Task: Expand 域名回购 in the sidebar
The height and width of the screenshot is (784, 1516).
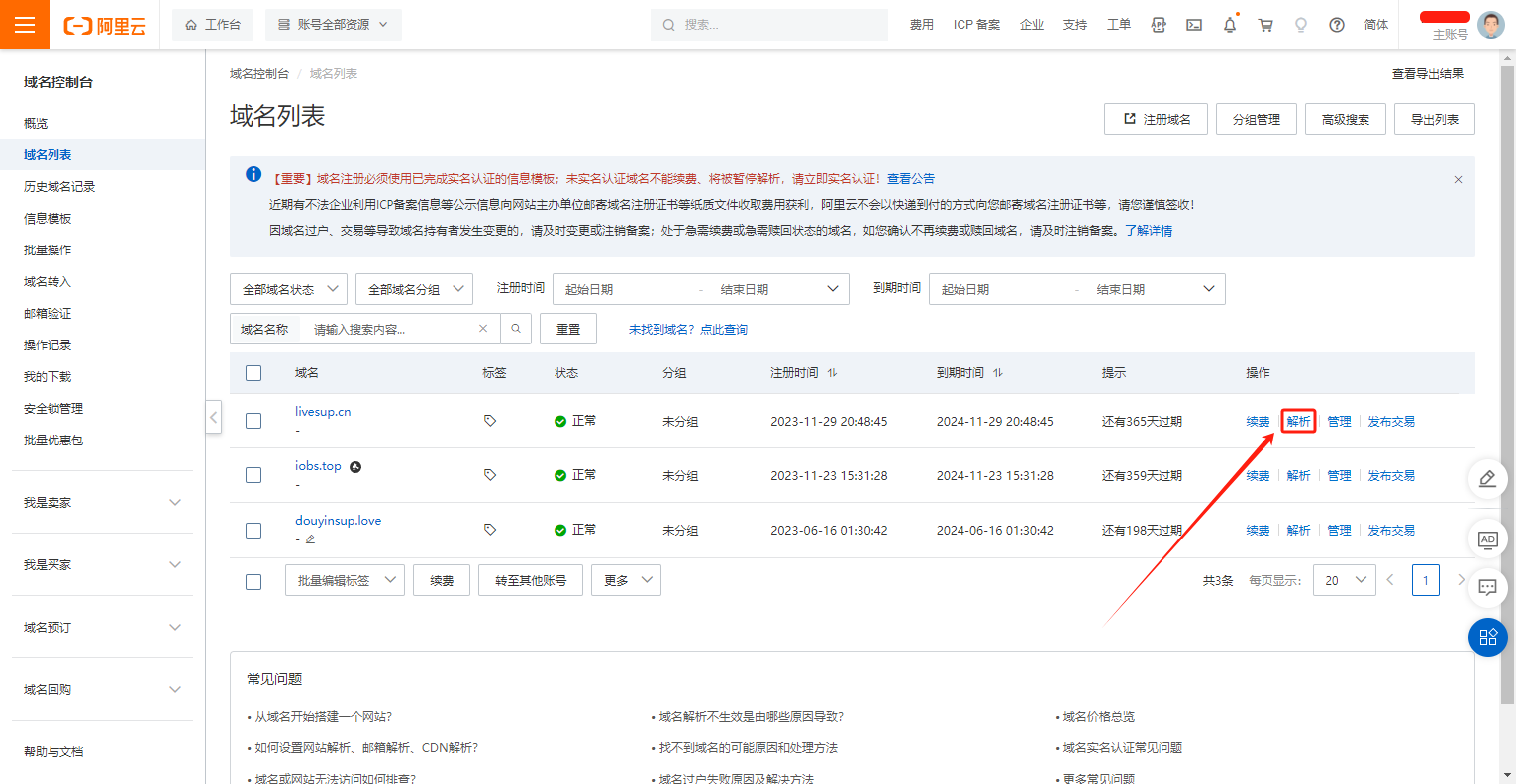Action: tap(102, 689)
